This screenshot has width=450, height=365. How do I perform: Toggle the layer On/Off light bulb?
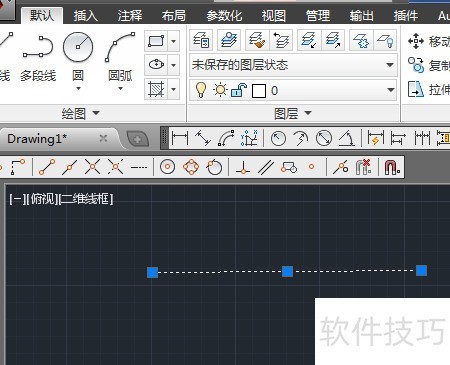click(201, 90)
